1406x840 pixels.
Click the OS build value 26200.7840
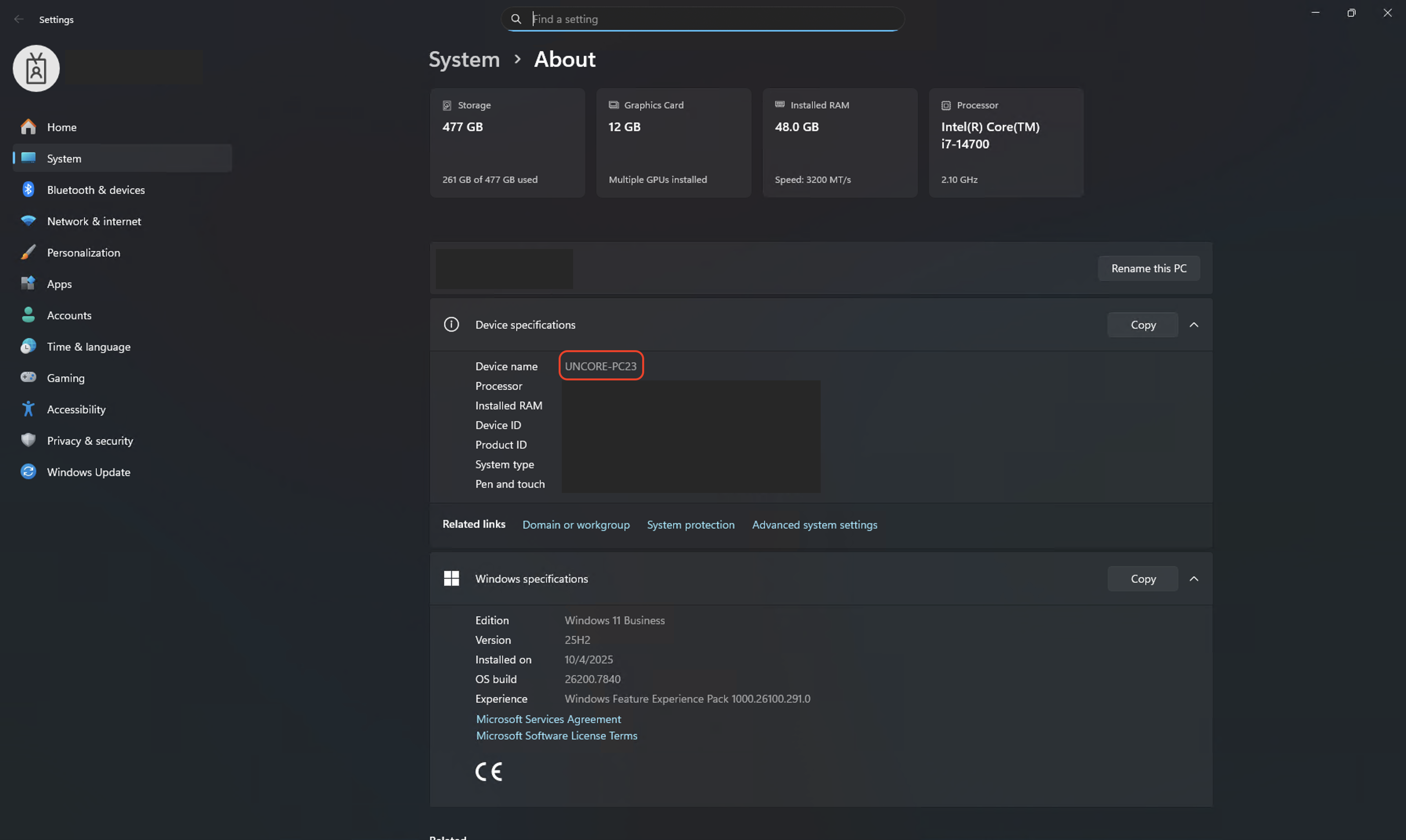pyautogui.click(x=592, y=679)
